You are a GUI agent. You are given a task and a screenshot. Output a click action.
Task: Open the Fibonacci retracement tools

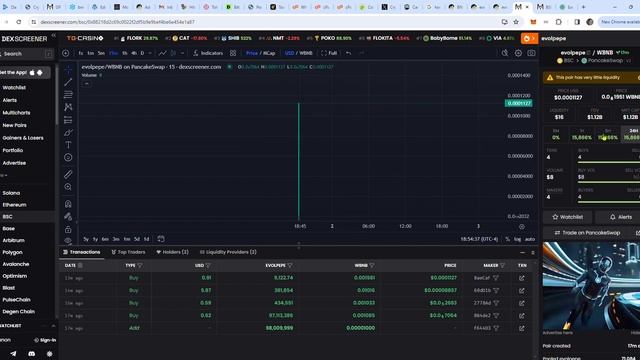coord(68,94)
